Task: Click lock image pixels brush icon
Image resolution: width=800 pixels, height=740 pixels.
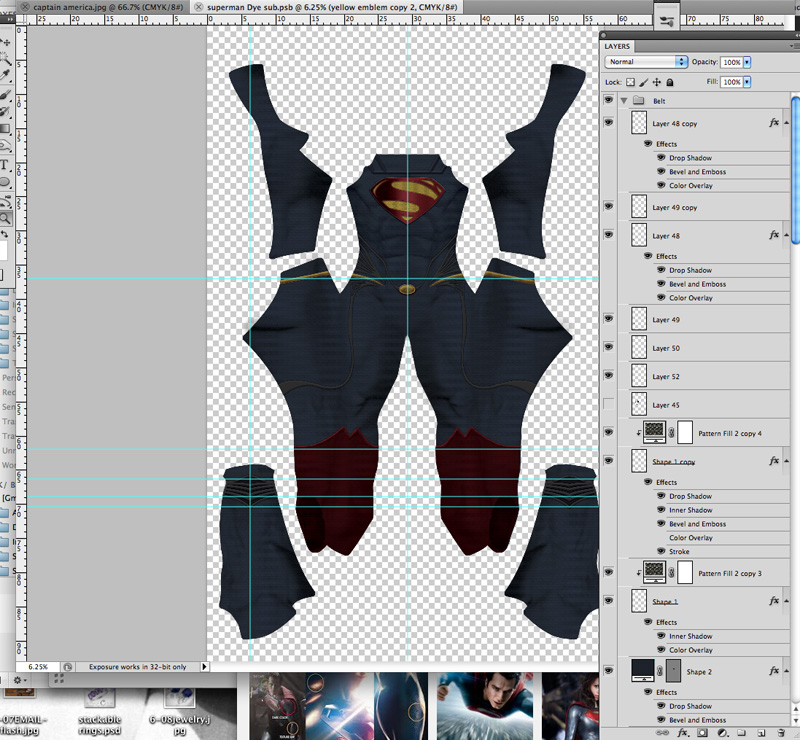Action: point(644,82)
